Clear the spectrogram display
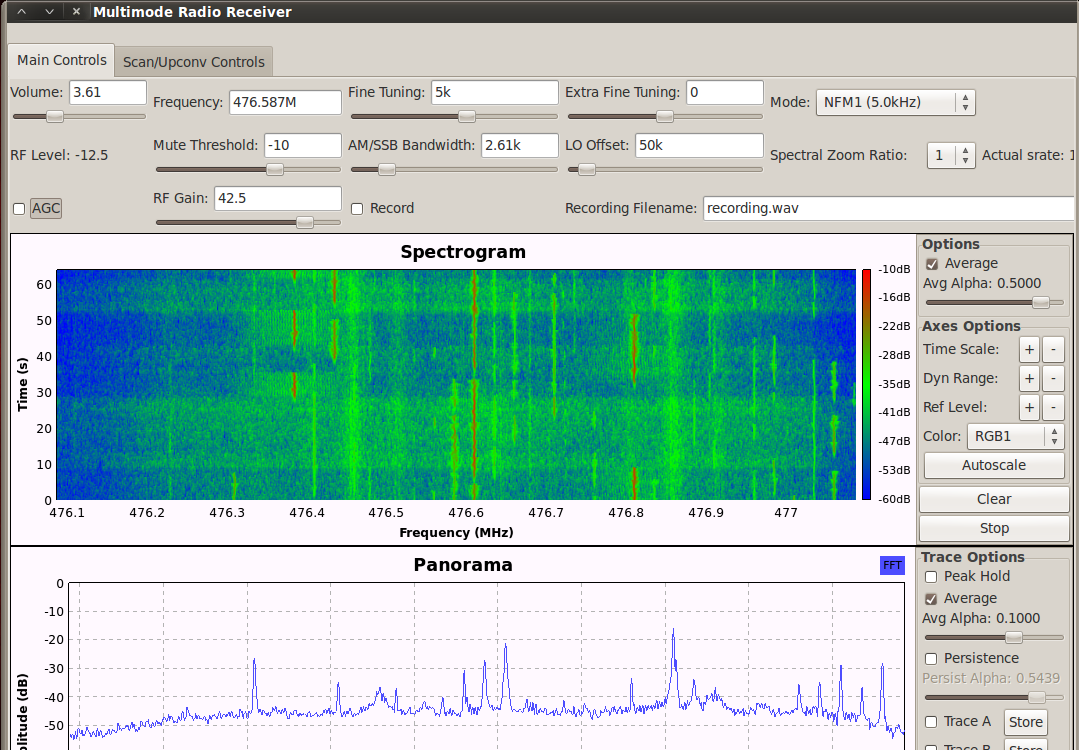Screen dimensions: 1079x750 tap(993, 499)
